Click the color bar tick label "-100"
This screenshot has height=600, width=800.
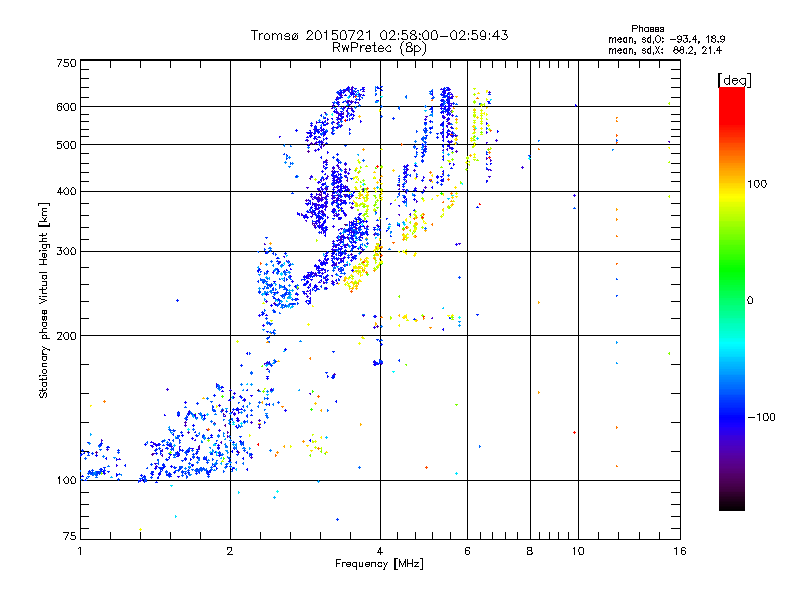pos(762,417)
